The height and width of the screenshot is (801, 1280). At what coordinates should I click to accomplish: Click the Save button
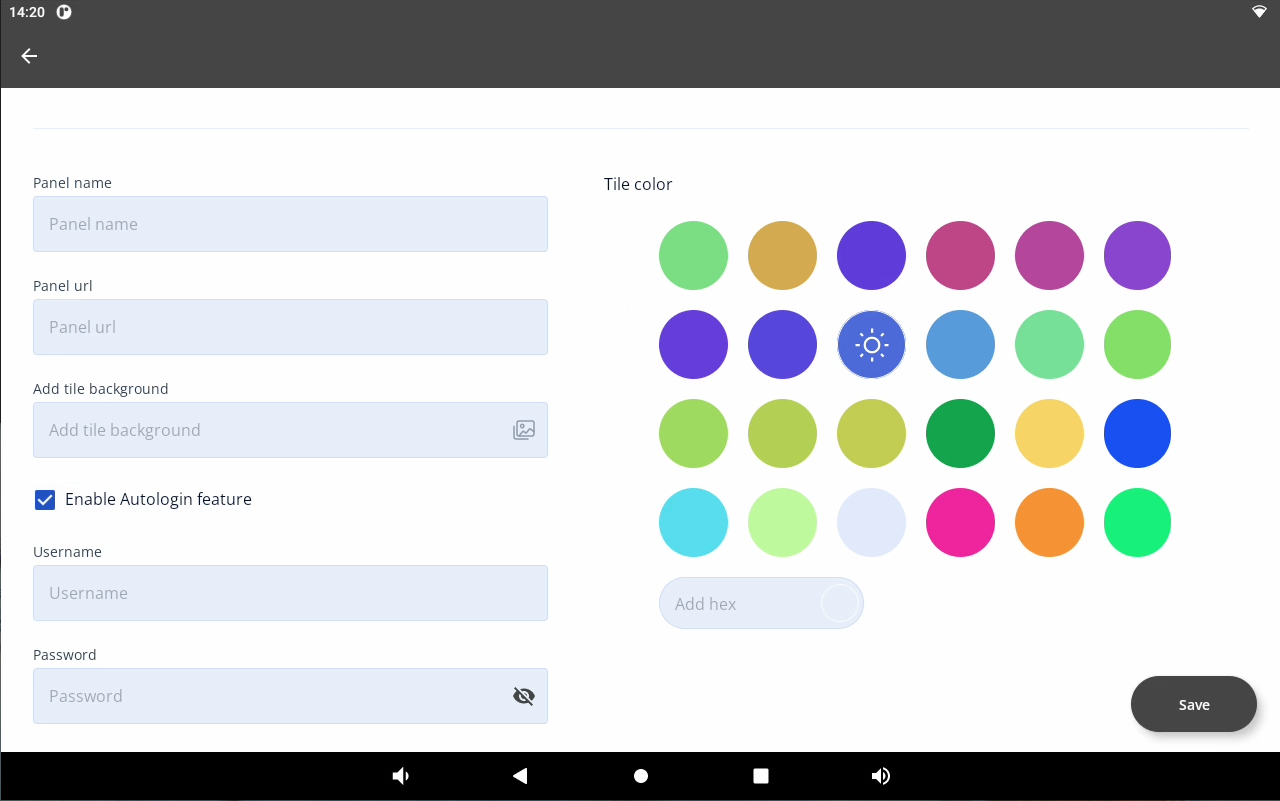click(x=1193, y=704)
